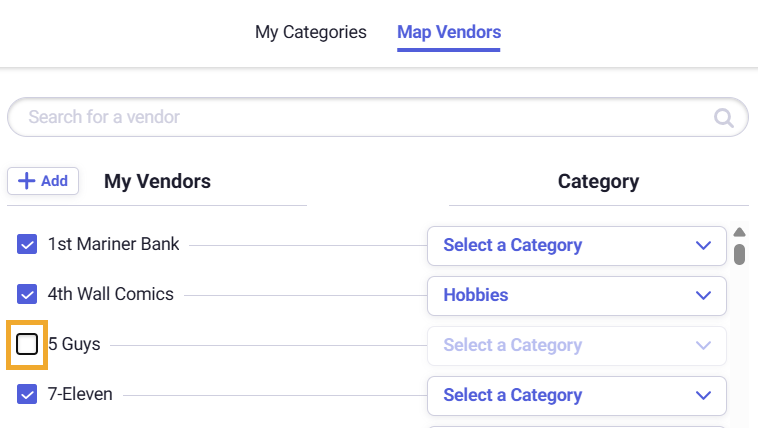The image size is (758, 428).
Task: Focus the Search for a vendor field
Action: pos(360,117)
